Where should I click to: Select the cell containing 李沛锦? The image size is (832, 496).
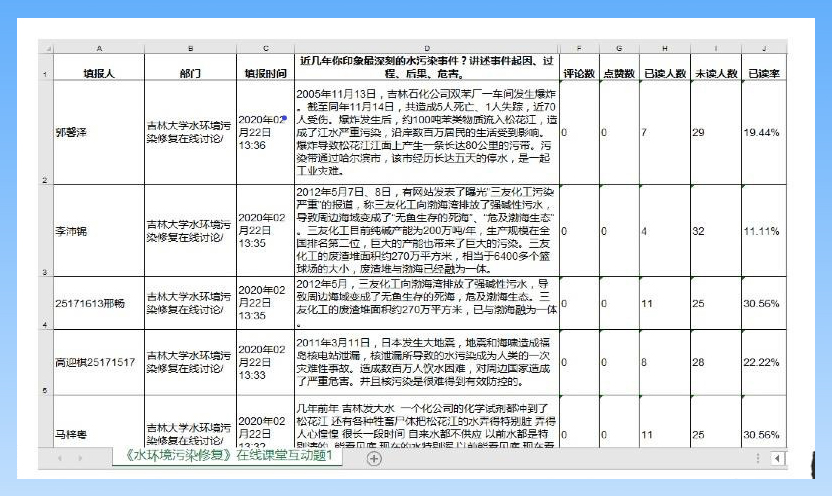pyautogui.click(x=98, y=231)
